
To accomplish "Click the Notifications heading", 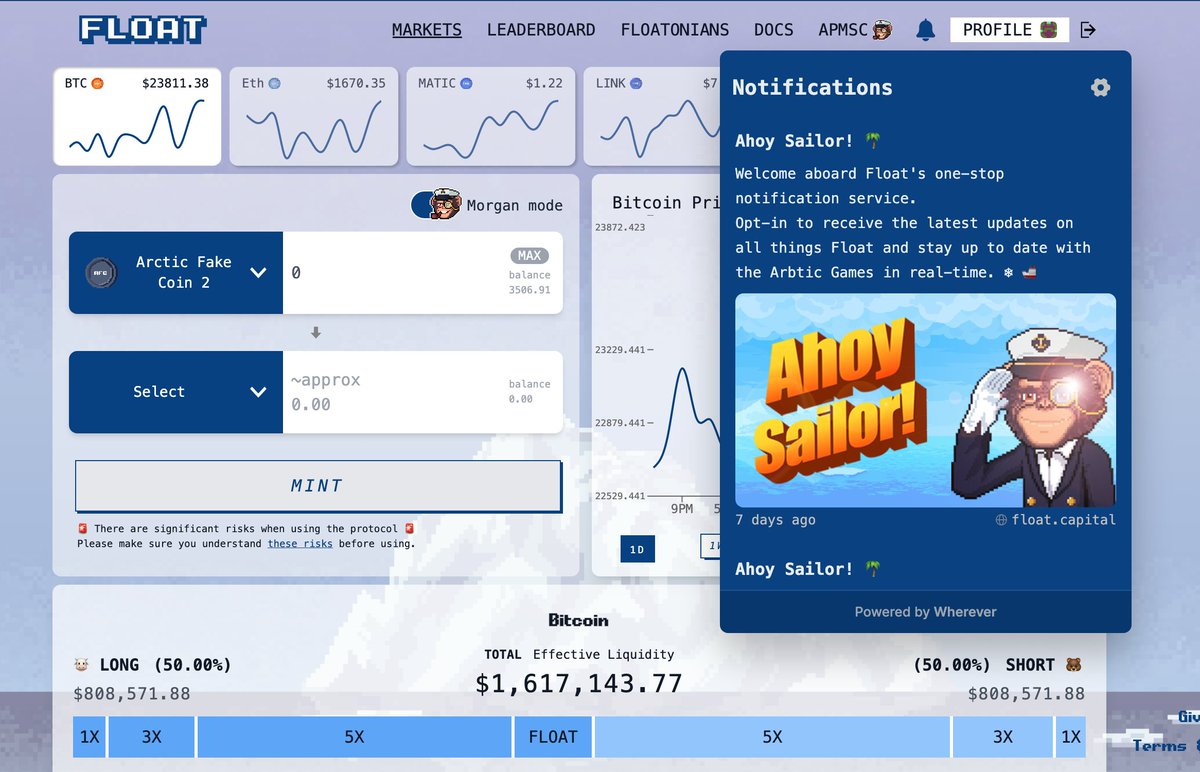I will click(x=812, y=88).
